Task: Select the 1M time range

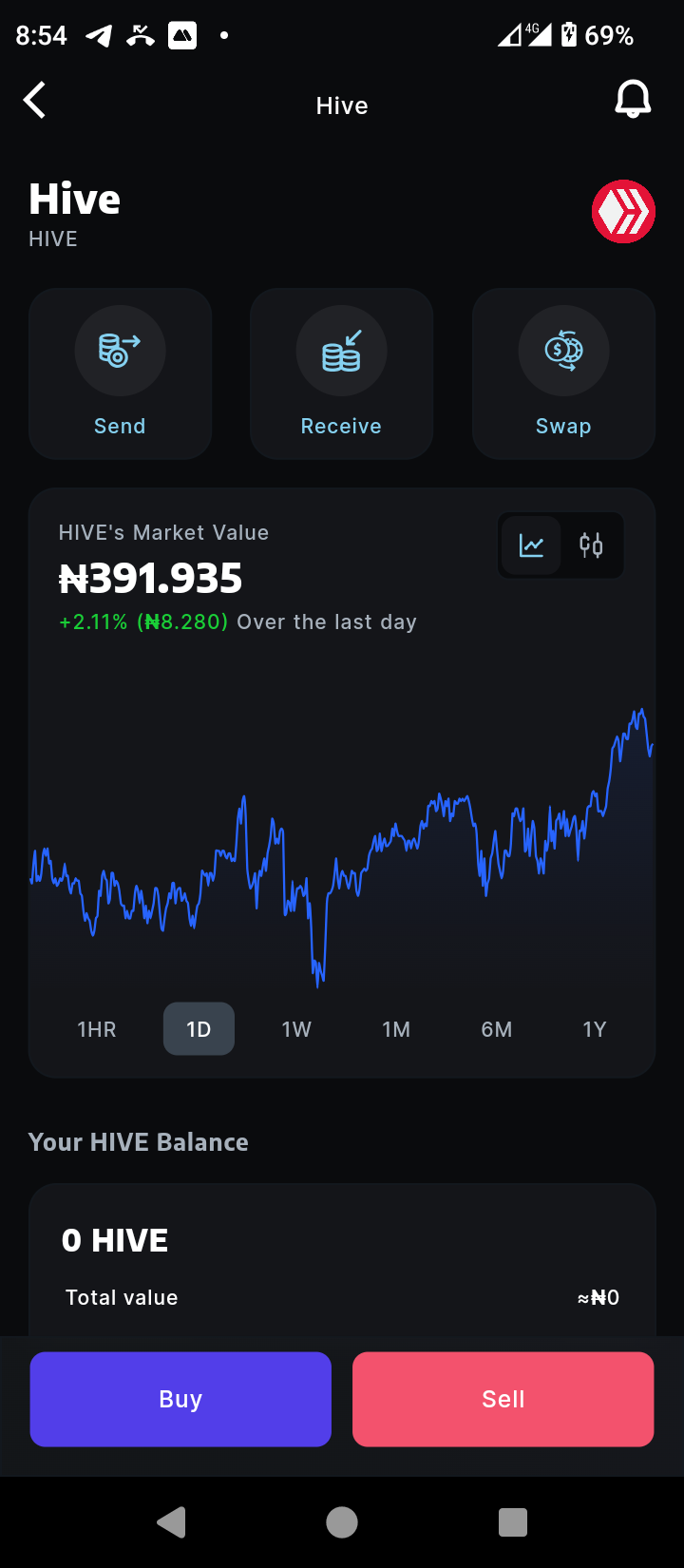Action: [396, 1029]
